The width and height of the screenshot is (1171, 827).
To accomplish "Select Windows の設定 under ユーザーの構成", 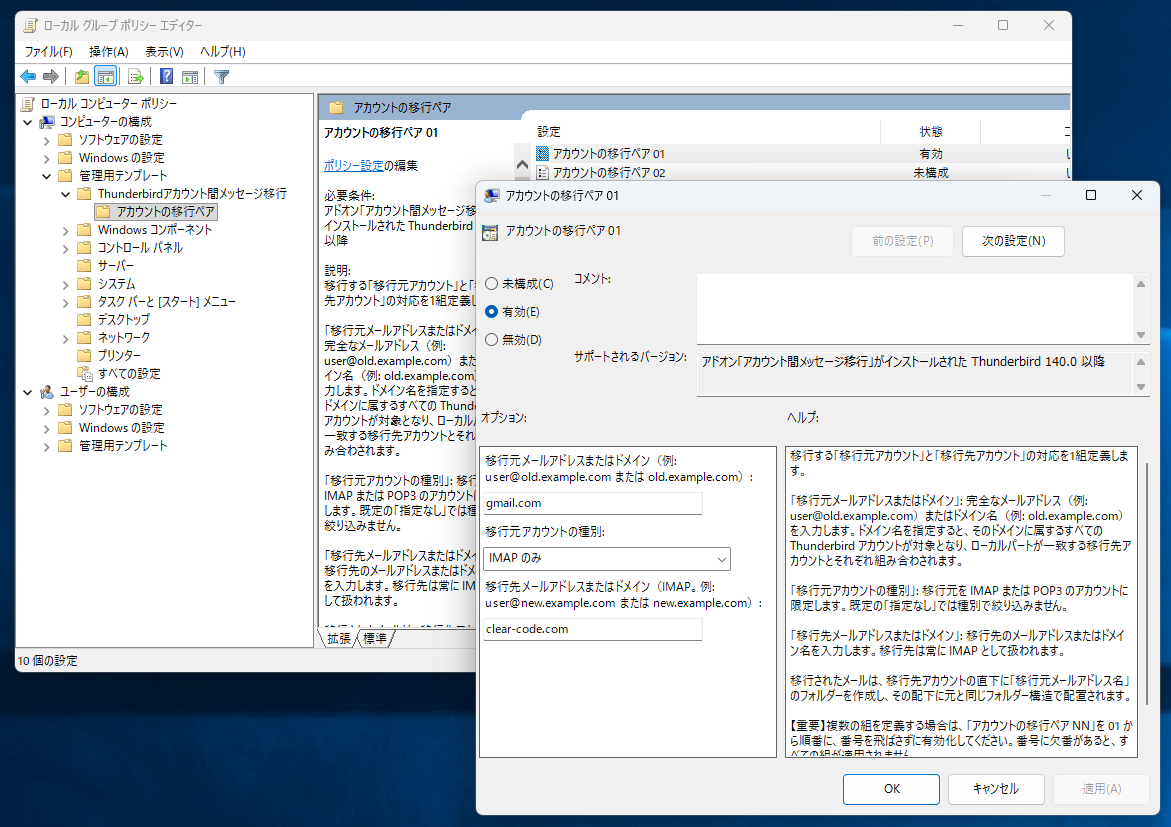I will coord(122,428).
